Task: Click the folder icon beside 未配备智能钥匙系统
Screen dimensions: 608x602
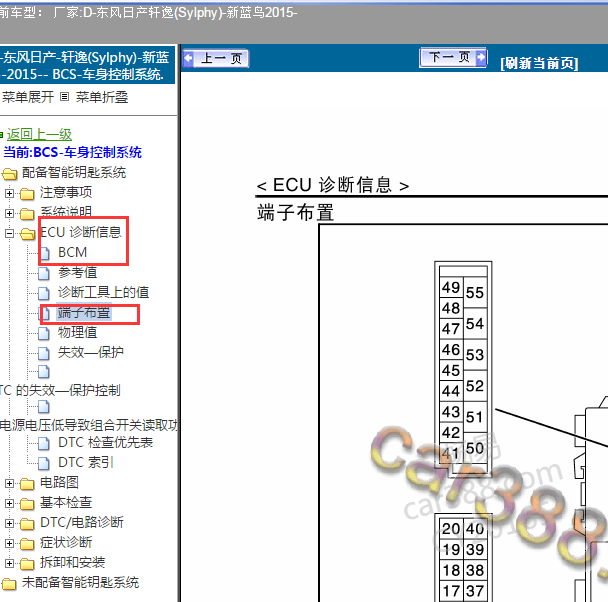Action: (x=9, y=583)
